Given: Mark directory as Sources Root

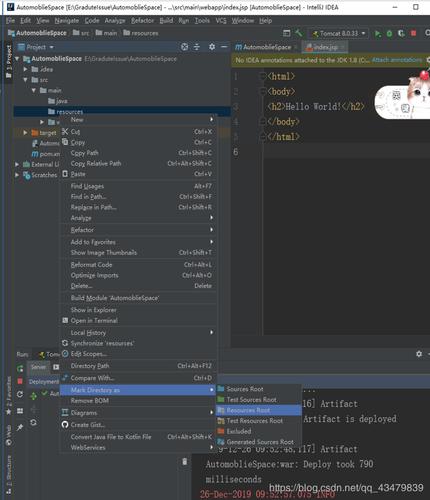Looking at the screenshot, I should point(259,389).
